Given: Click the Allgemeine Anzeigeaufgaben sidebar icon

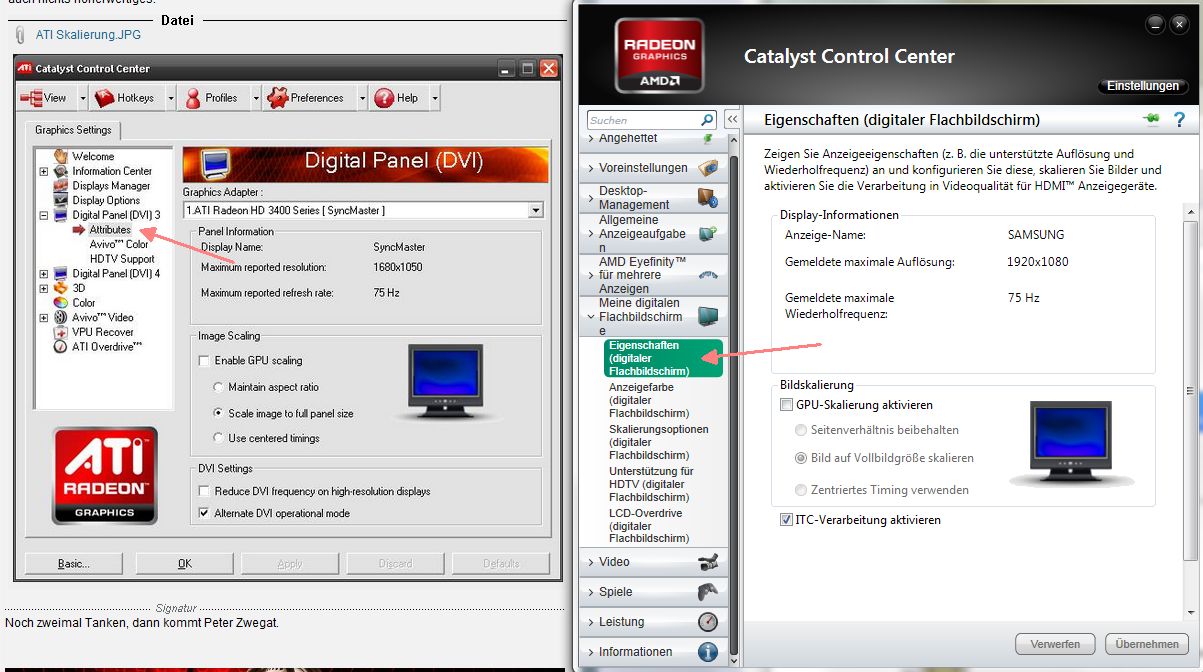Looking at the screenshot, I should (x=708, y=234).
